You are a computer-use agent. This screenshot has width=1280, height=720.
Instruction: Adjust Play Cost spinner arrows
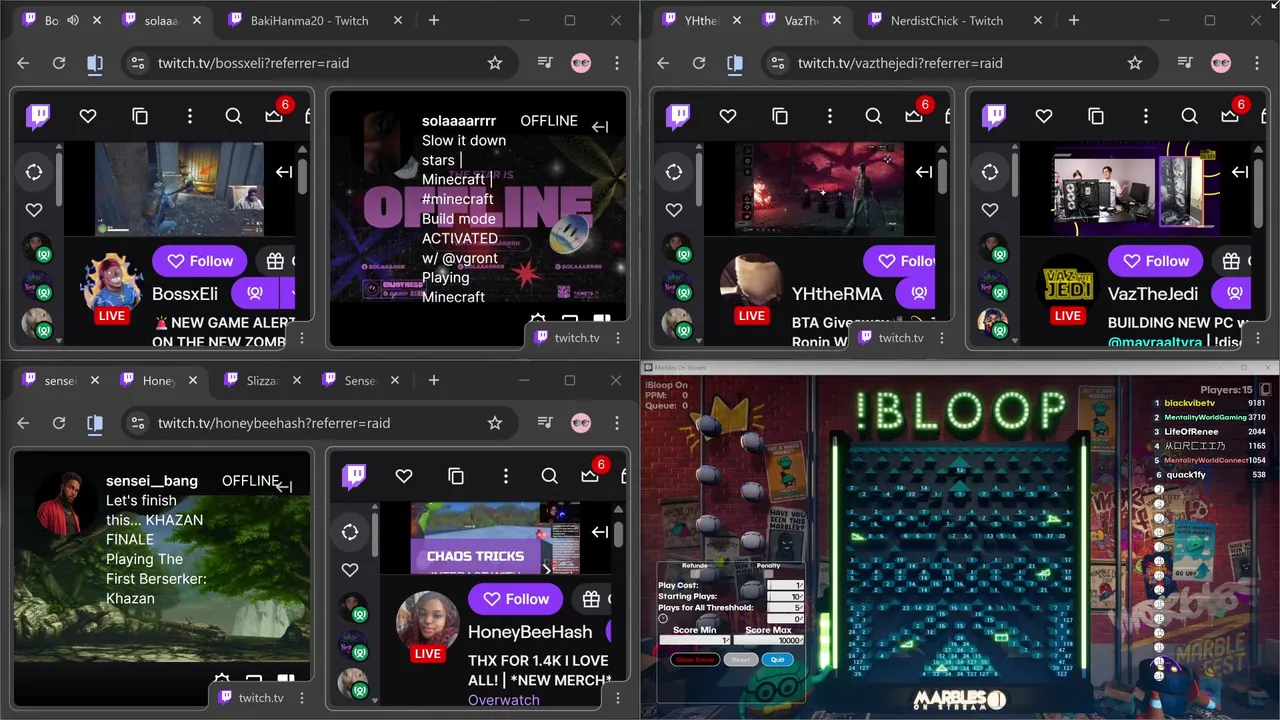tap(801, 585)
